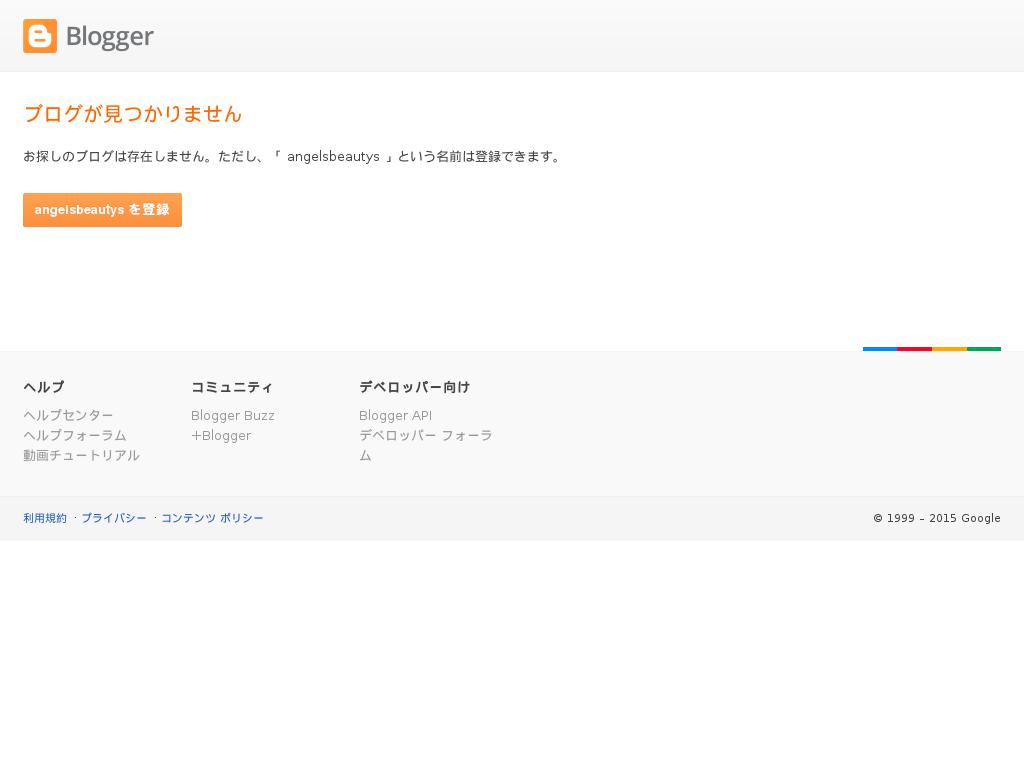The height and width of the screenshot is (768, 1024).
Task: Click the お探しのブログは存在しません message
Action: (x=292, y=157)
